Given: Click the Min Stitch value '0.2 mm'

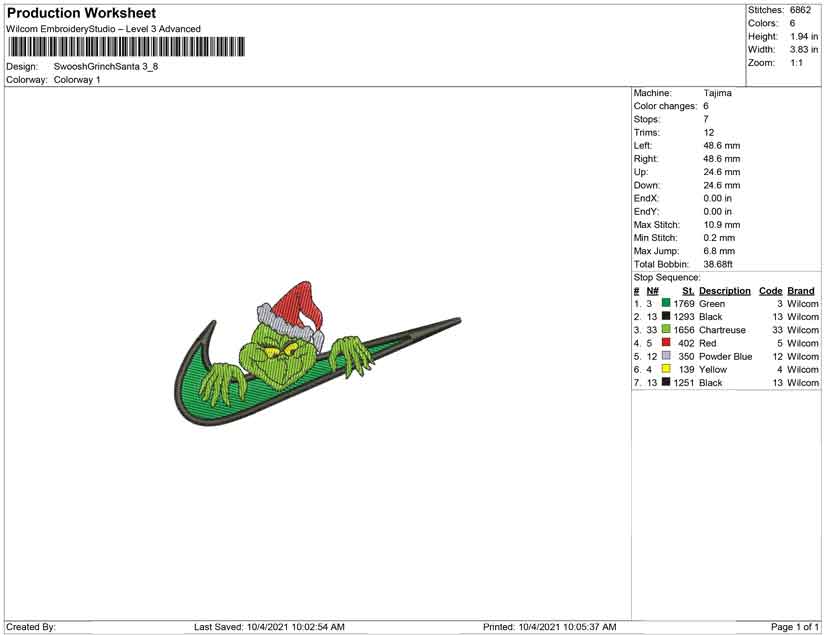Looking at the screenshot, I should (719, 238).
